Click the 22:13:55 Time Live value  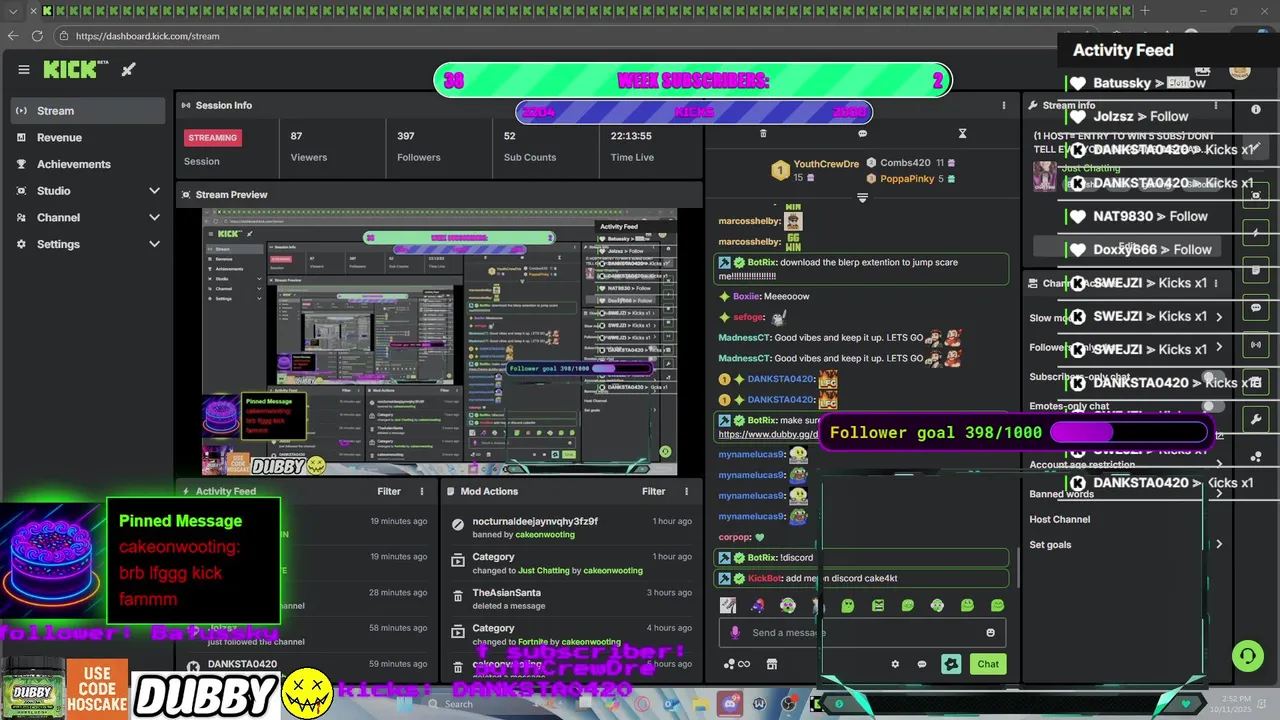click(x=632, y=136)
